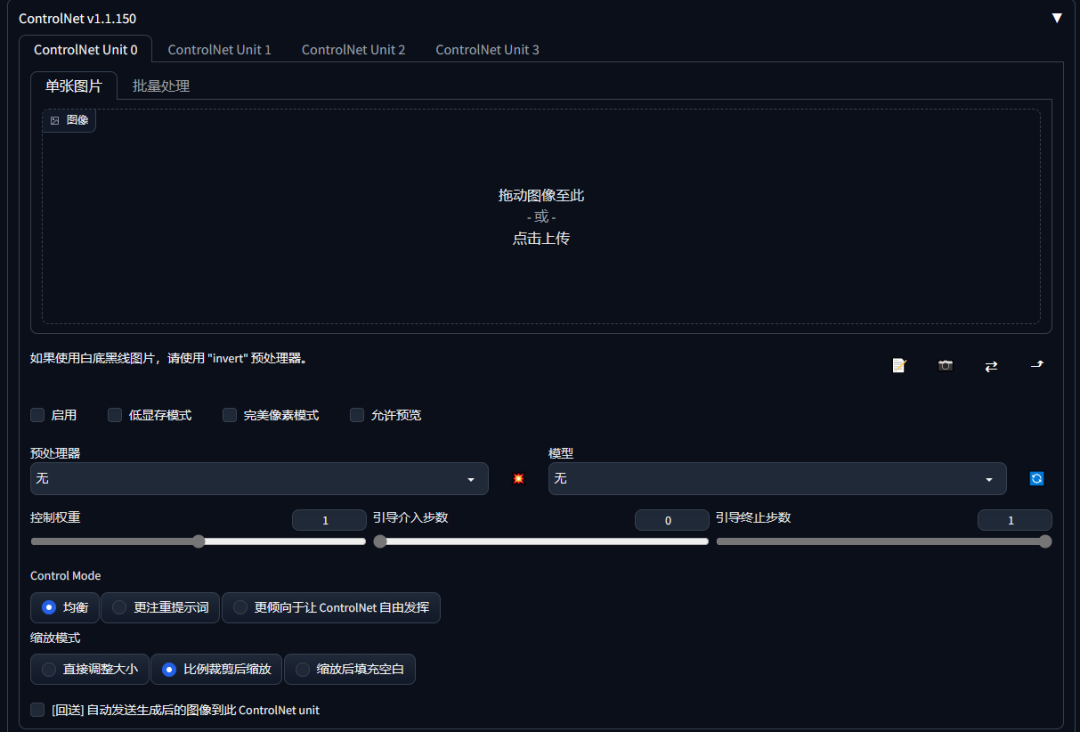
Task: Click the curved arrow send-dimensions icon
Action: coord(1037,365)
